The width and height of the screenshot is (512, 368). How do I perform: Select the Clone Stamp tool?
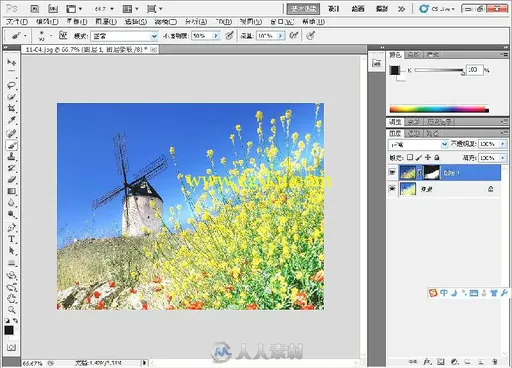tap(12, 157)
